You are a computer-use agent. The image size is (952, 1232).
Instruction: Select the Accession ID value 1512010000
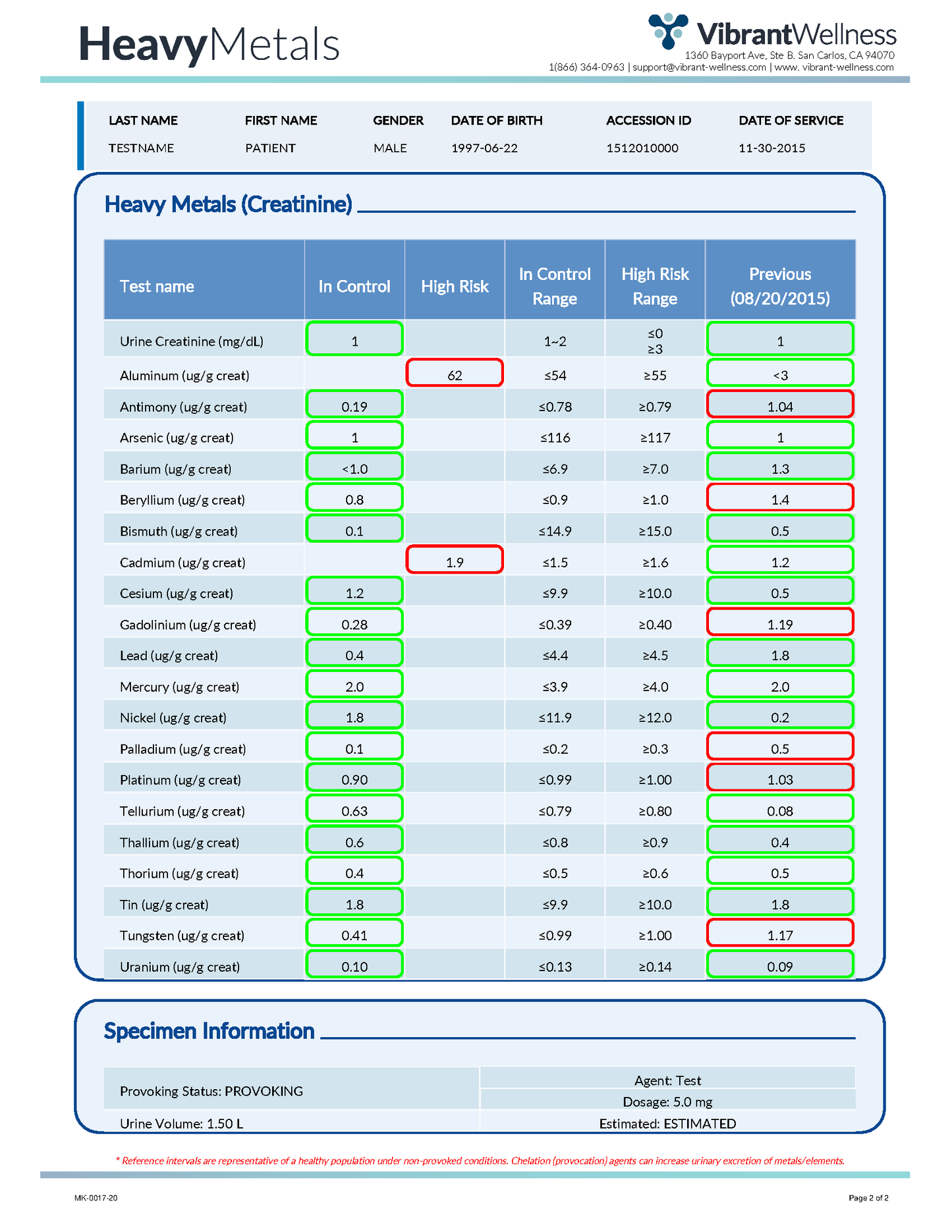(x=642, y=148)
